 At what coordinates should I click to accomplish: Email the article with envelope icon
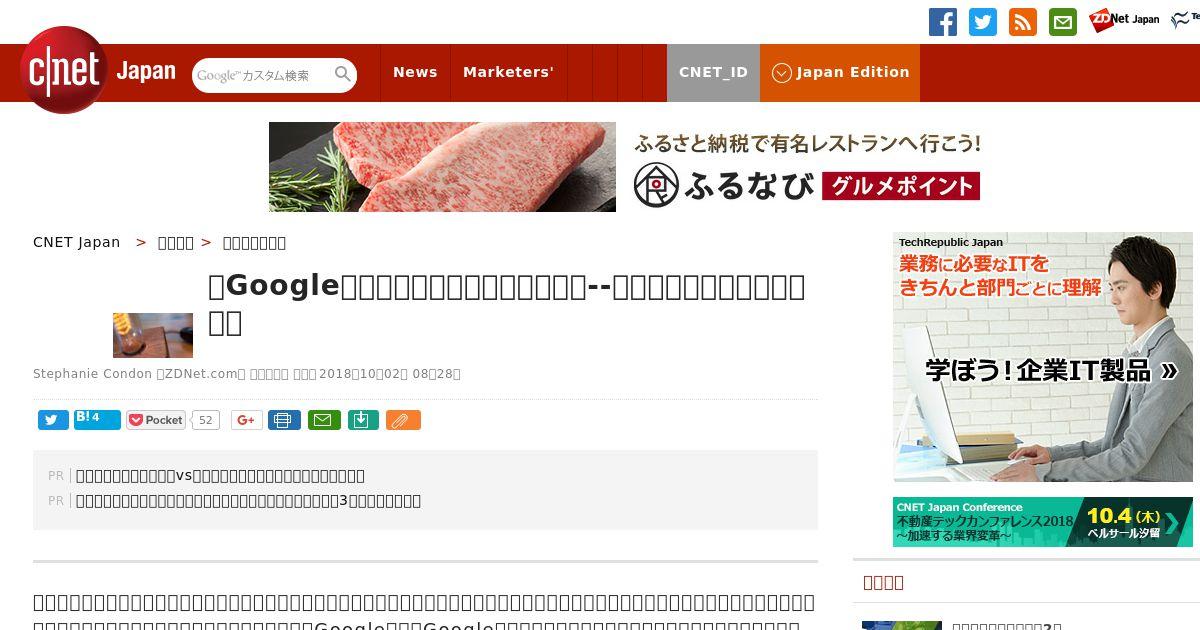pyautogui.click(x=323, y=420)
